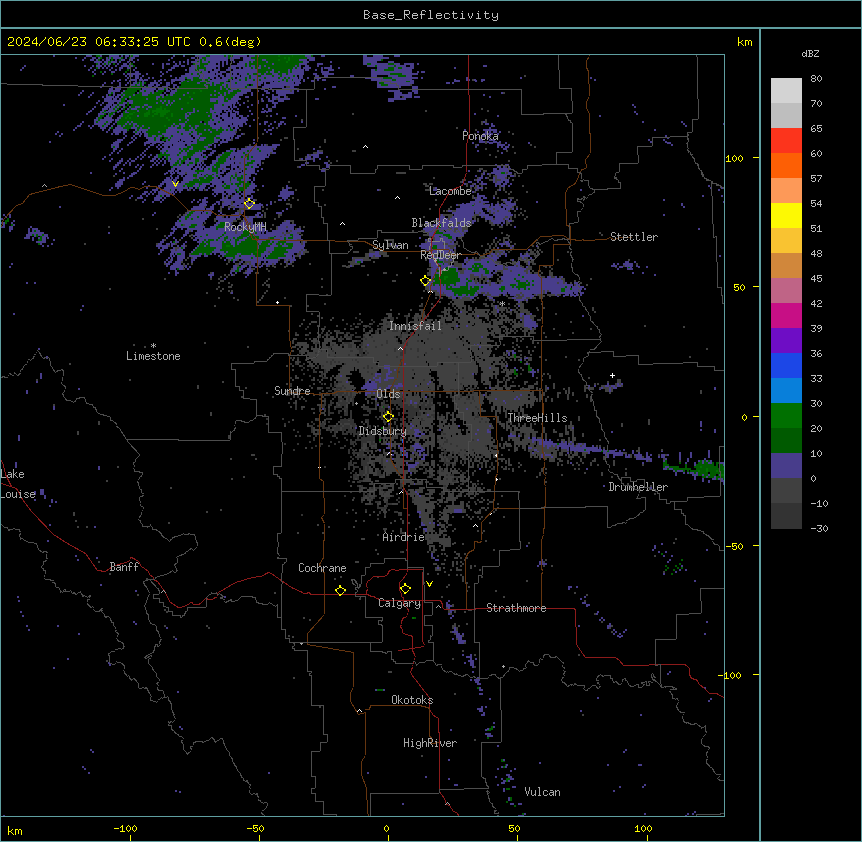Screen dimensions: 862x842
Task: Select the blue 33-36 dBZ legend swatch
Action: click(x=786, y=366)
